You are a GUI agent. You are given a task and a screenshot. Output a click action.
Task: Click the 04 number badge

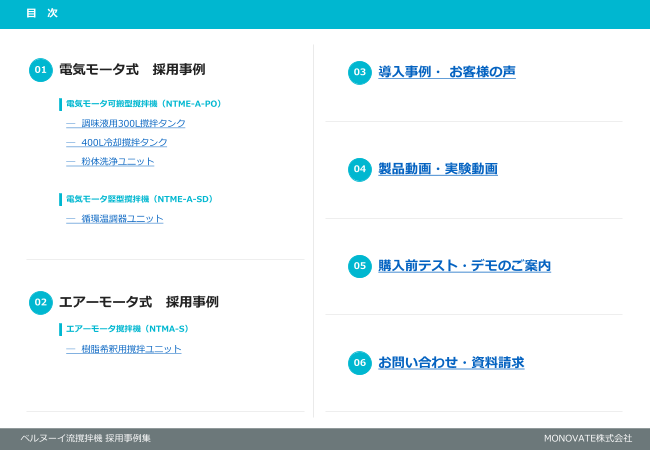[360, 169]
